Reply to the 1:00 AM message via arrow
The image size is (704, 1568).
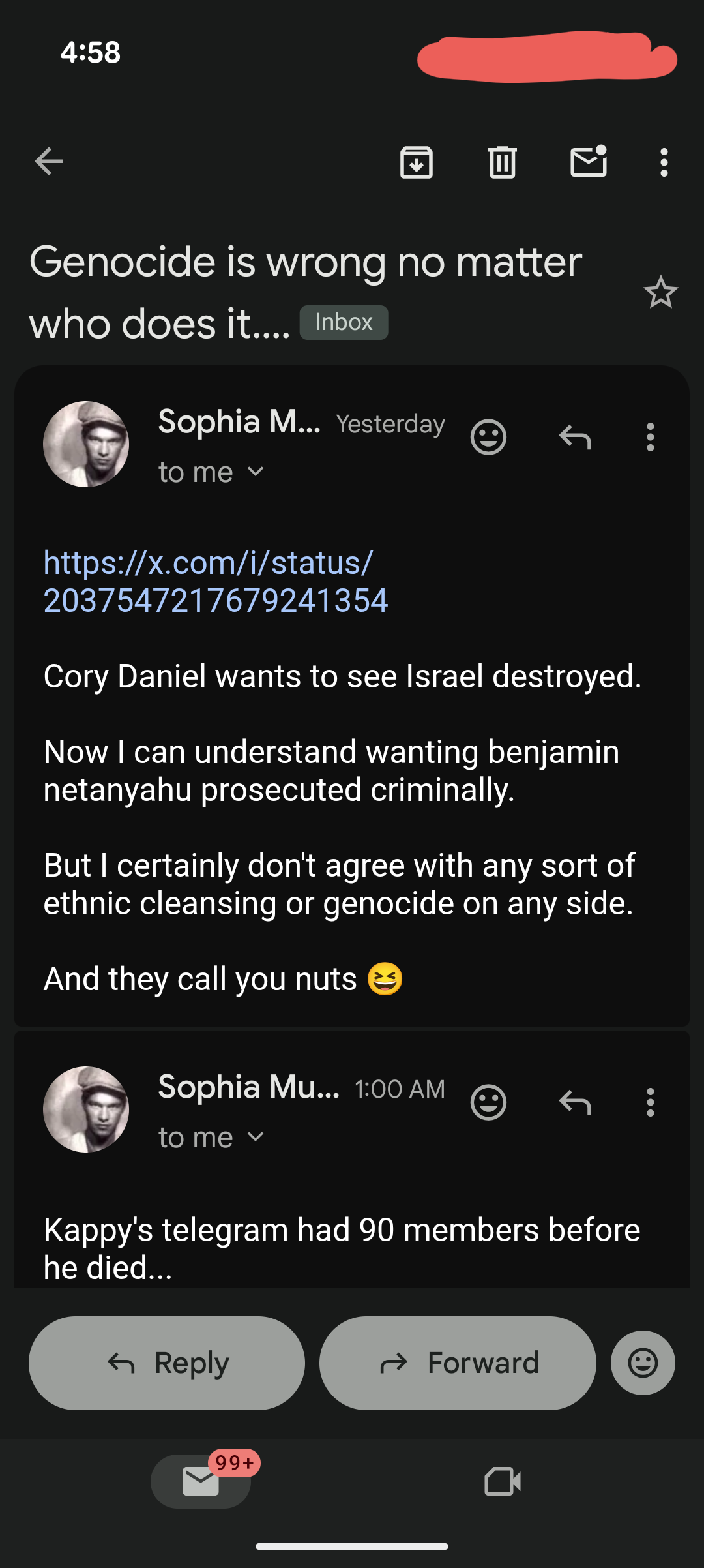click(x=575, y=1102)
